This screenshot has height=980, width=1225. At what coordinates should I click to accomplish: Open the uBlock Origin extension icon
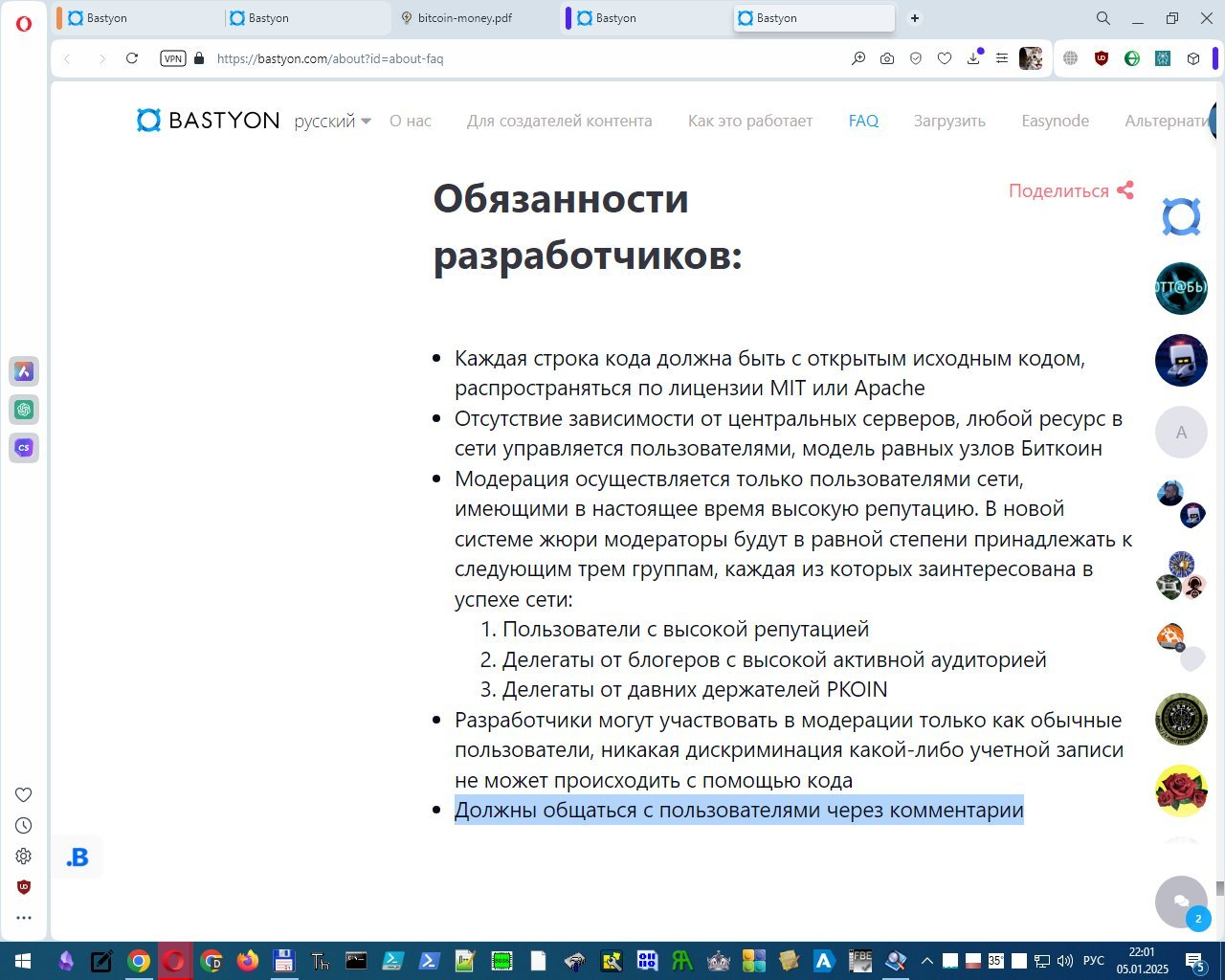tap(1102, 58)
